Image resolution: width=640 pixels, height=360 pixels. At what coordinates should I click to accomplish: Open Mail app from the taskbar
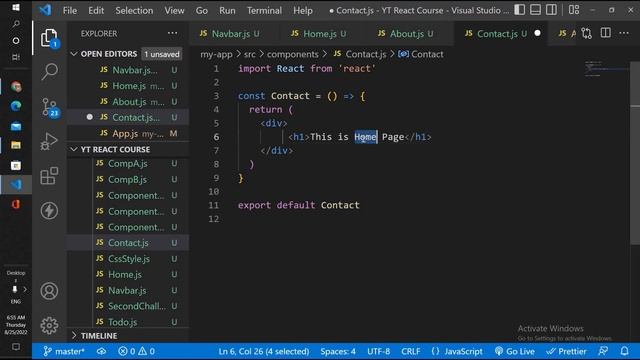(x=16, y=126)
